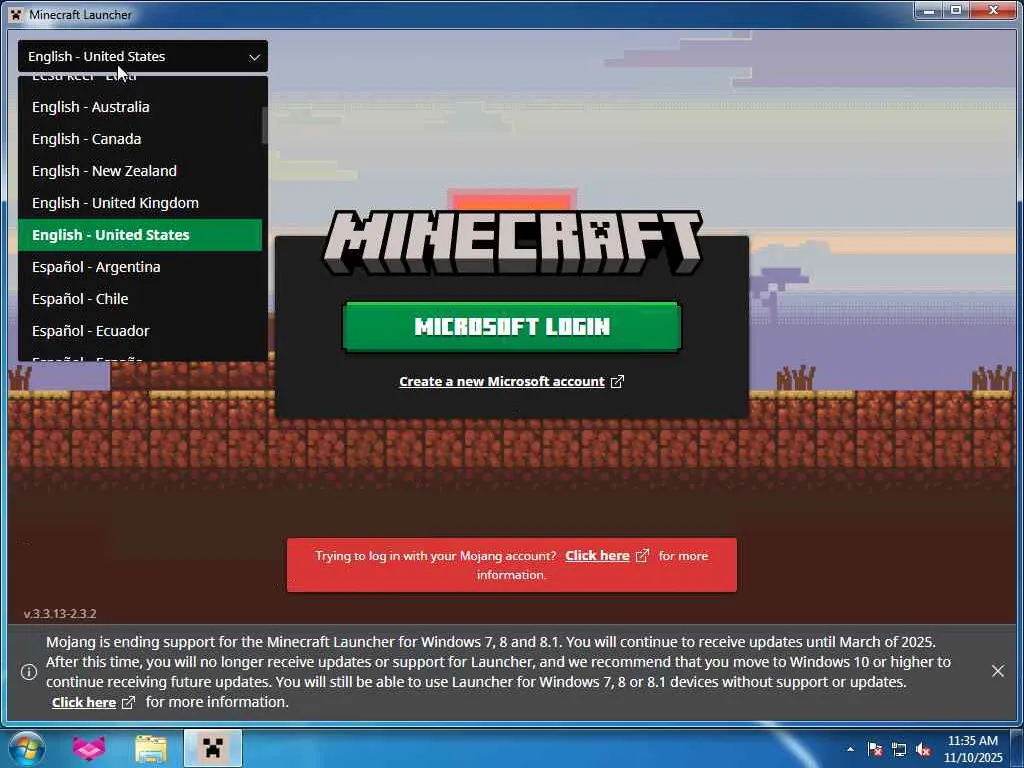Click the Minecraft Launcher title bar icon
The image size is (1024, 768).
pyautogui.click(x=16, y=14)
